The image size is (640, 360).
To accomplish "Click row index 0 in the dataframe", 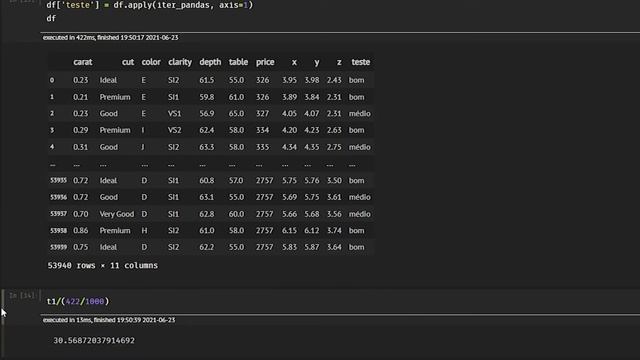I will pyautogui.click(x=52, y=80).
